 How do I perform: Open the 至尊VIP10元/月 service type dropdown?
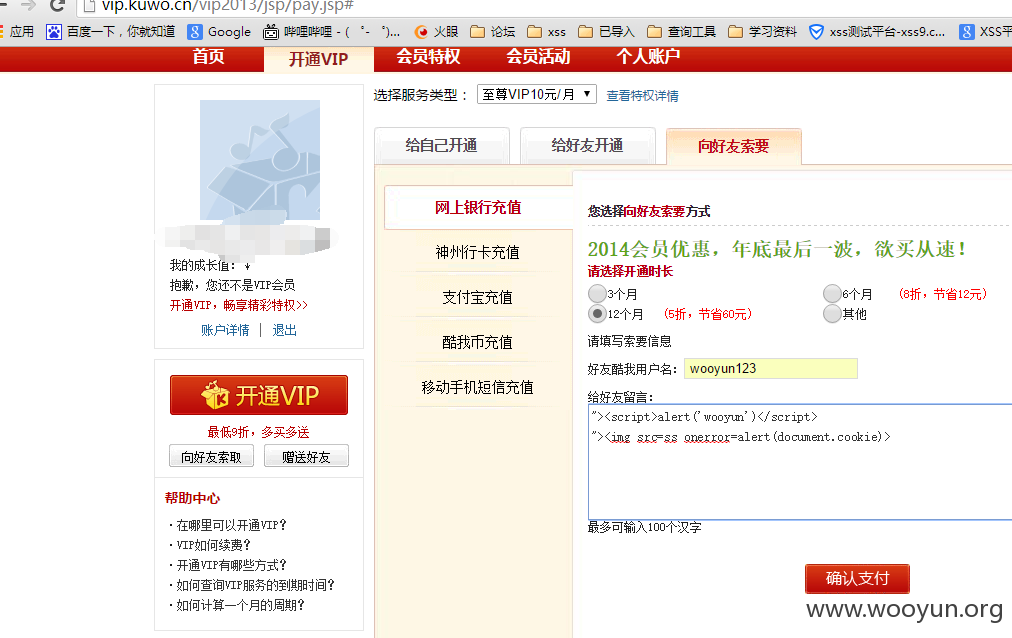point(536,94)
